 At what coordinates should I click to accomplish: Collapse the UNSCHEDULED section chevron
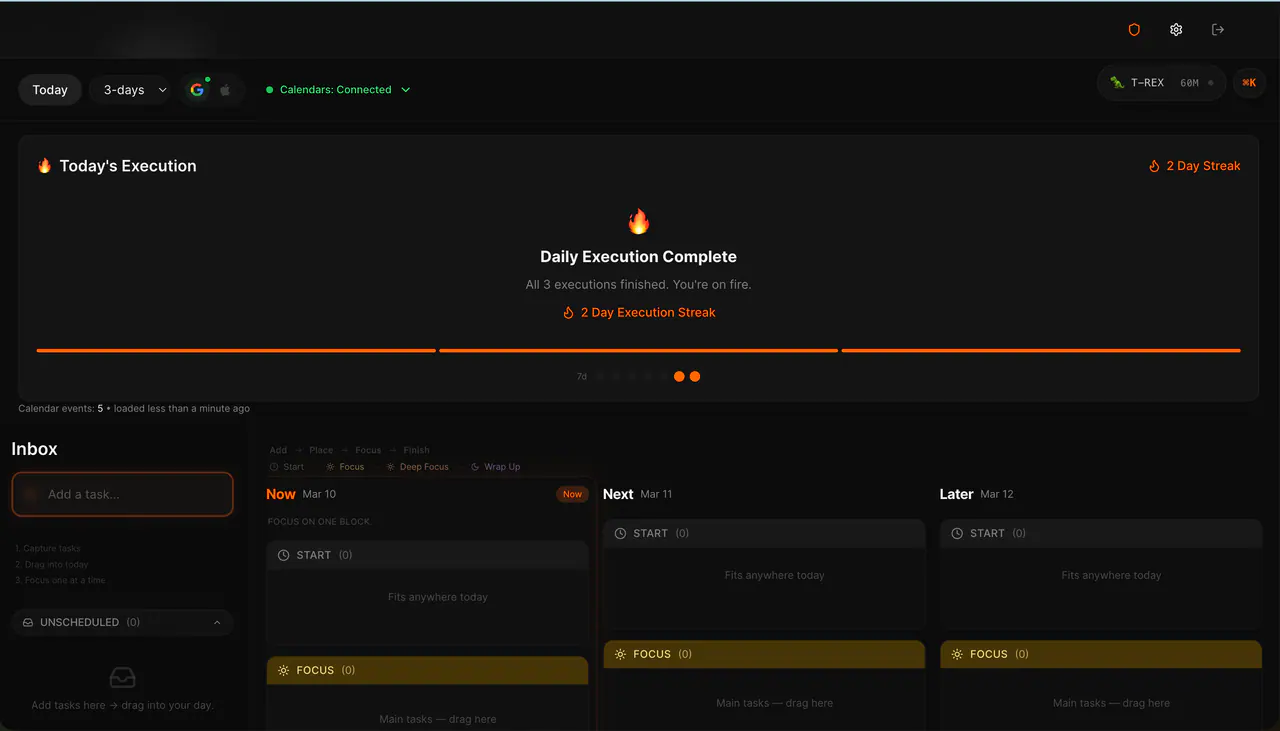pyautogui.click(x=218, y=622)
